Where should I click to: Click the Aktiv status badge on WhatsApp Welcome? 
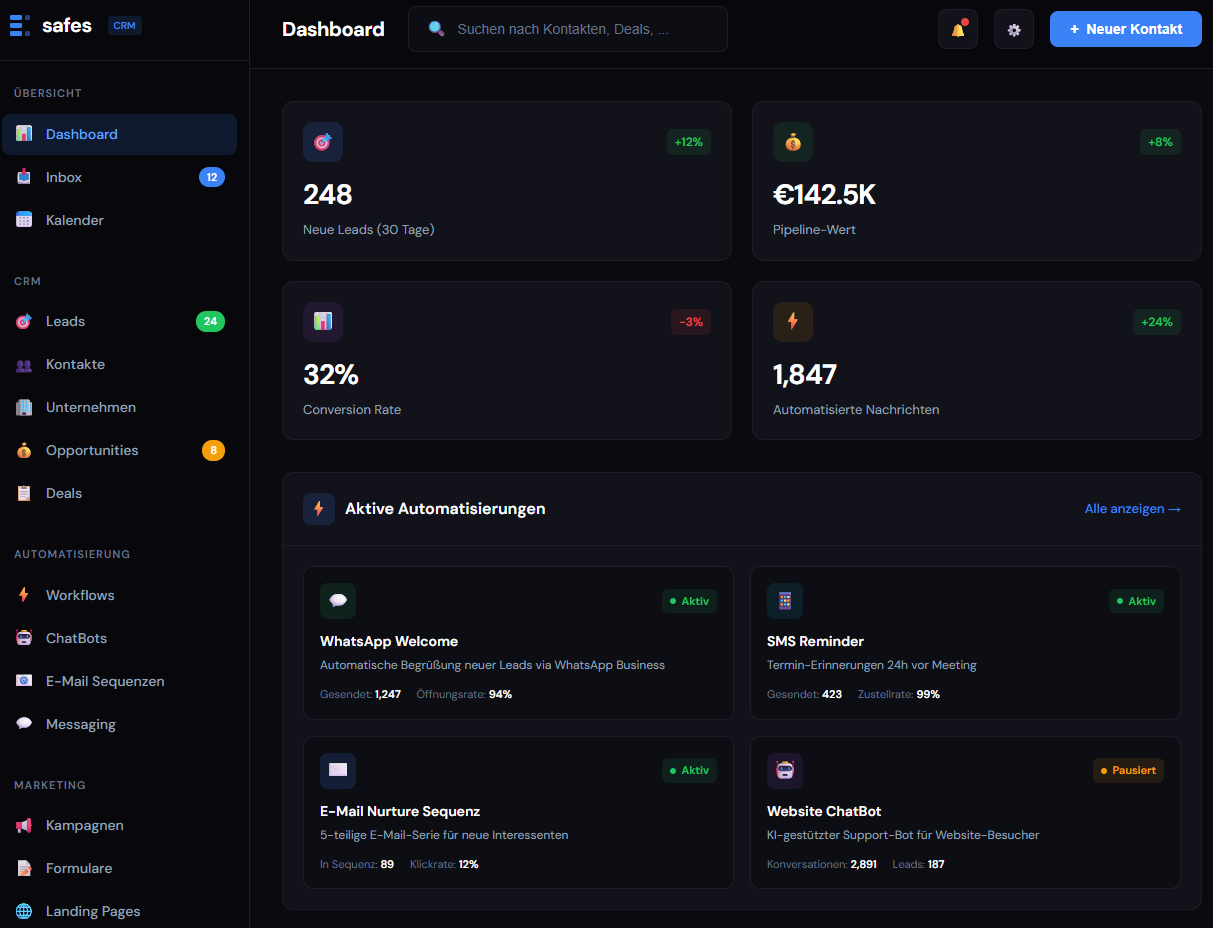click(689, 601)
